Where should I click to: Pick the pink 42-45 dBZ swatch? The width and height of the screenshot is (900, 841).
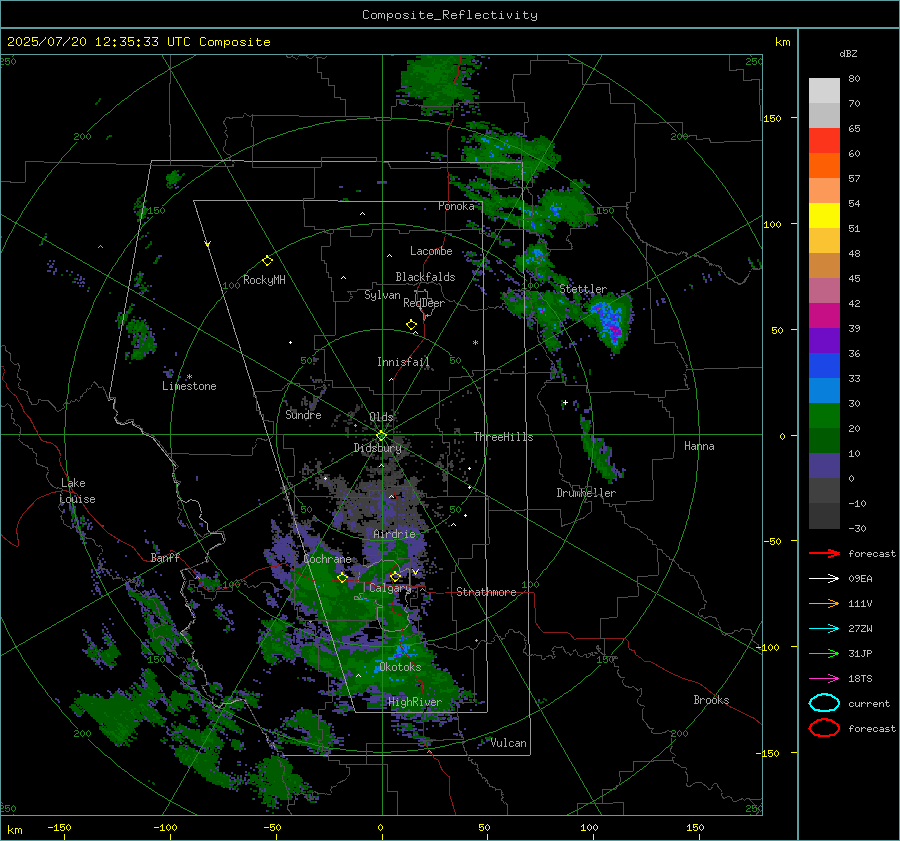(x=824, y=291)
